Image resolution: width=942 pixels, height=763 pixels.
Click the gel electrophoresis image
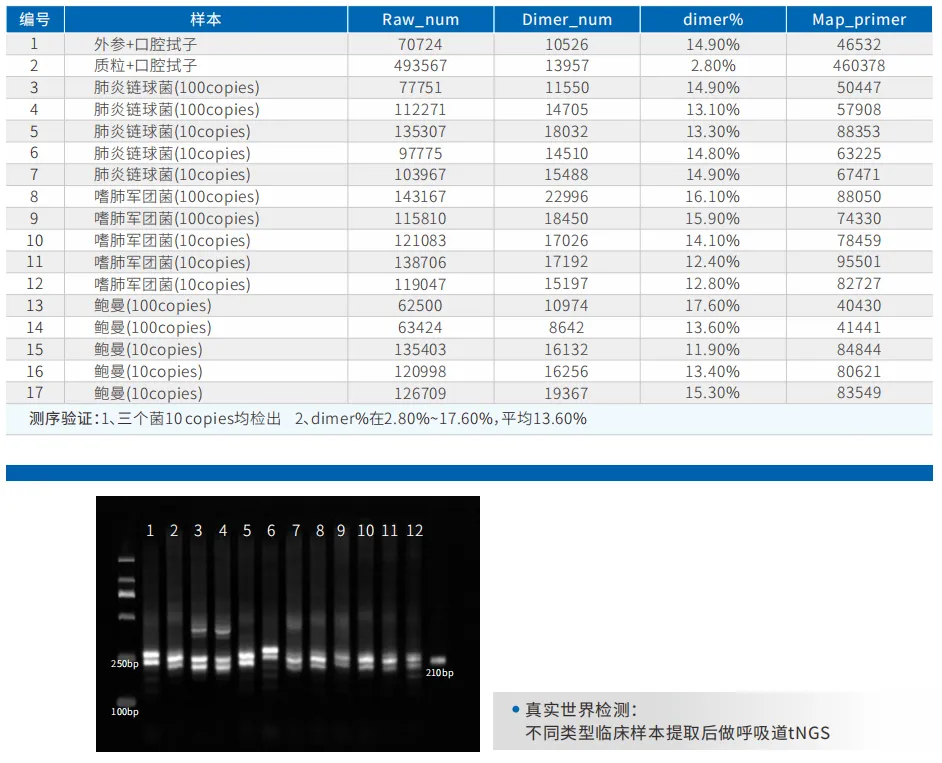(x=287, y=623)
